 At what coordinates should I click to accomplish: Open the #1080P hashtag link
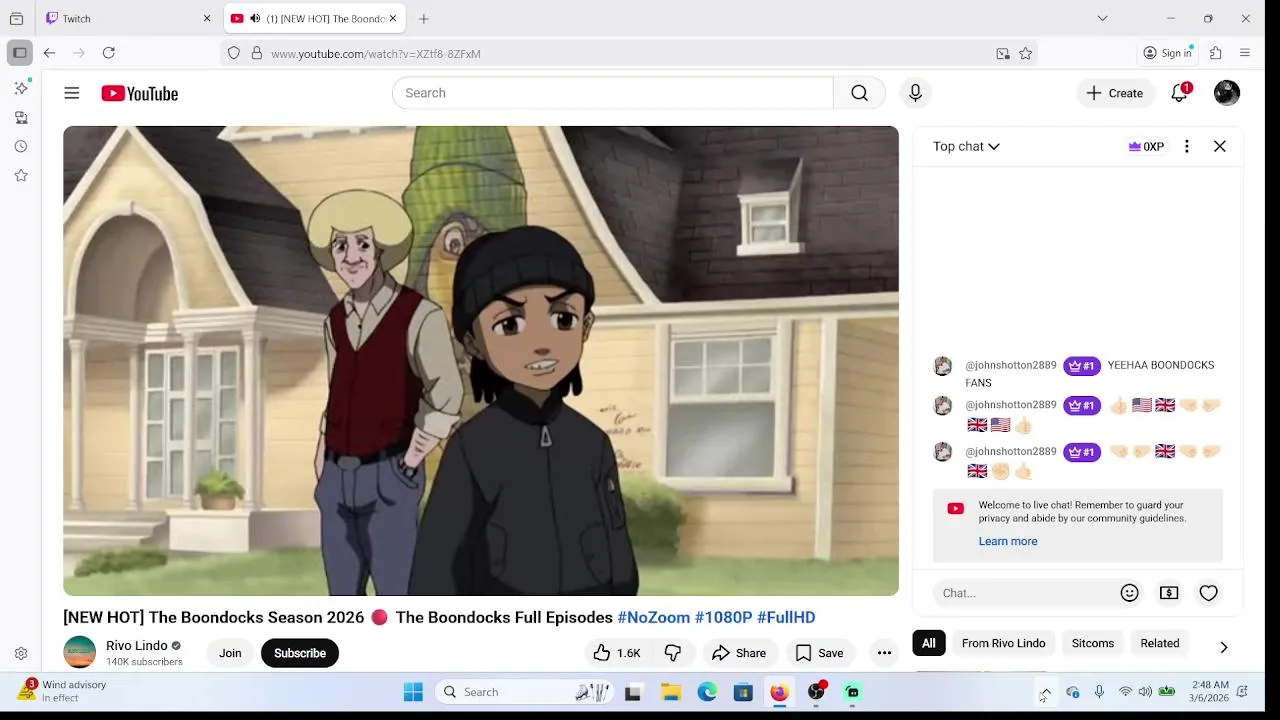(x=723, y=617)
